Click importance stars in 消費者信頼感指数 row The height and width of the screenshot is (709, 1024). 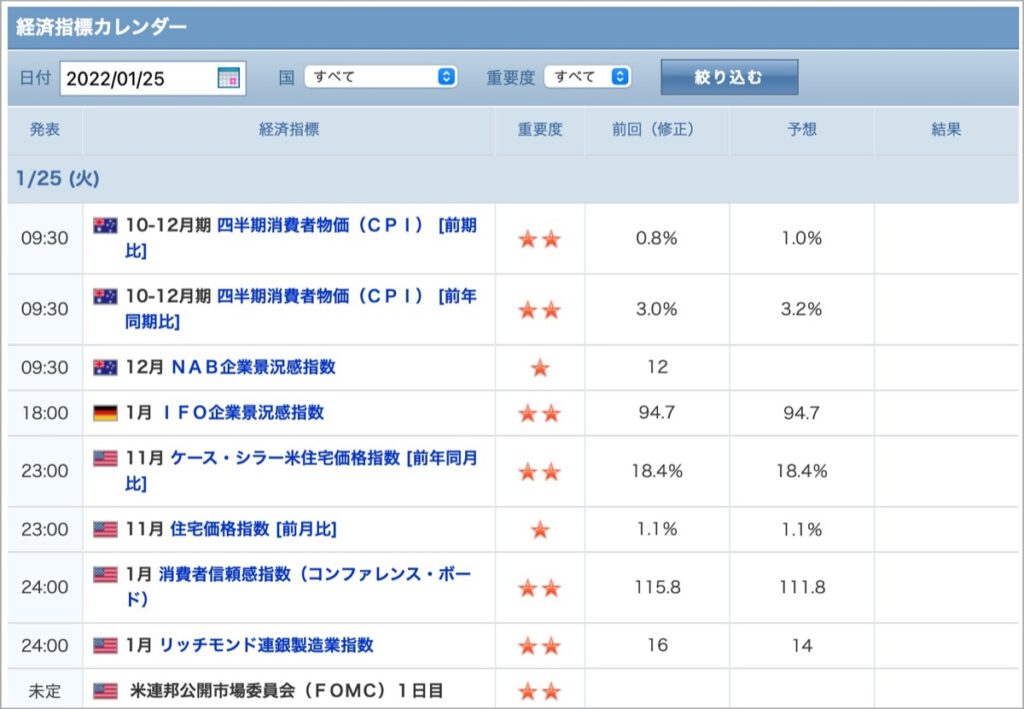539,588
